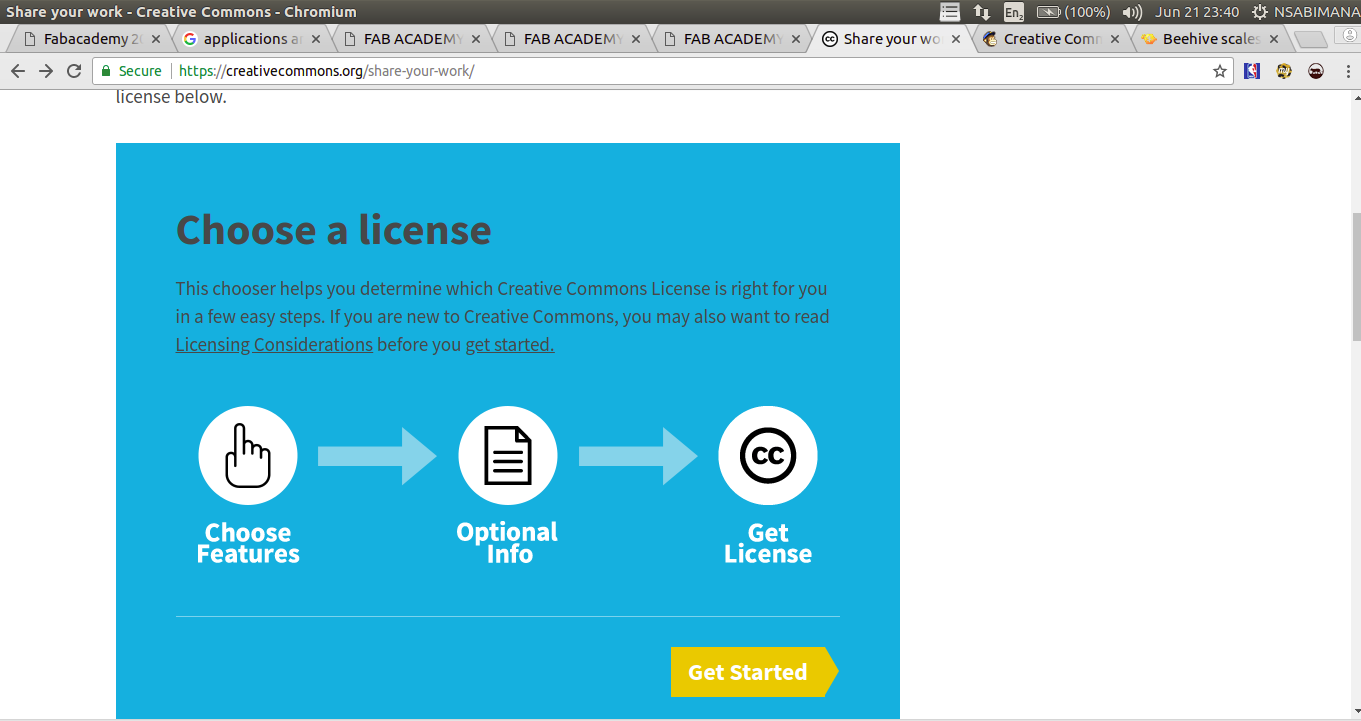This screenshot has width=1361, height=721.
Task: Close the Share your work tab
Action: coord(956,39)
